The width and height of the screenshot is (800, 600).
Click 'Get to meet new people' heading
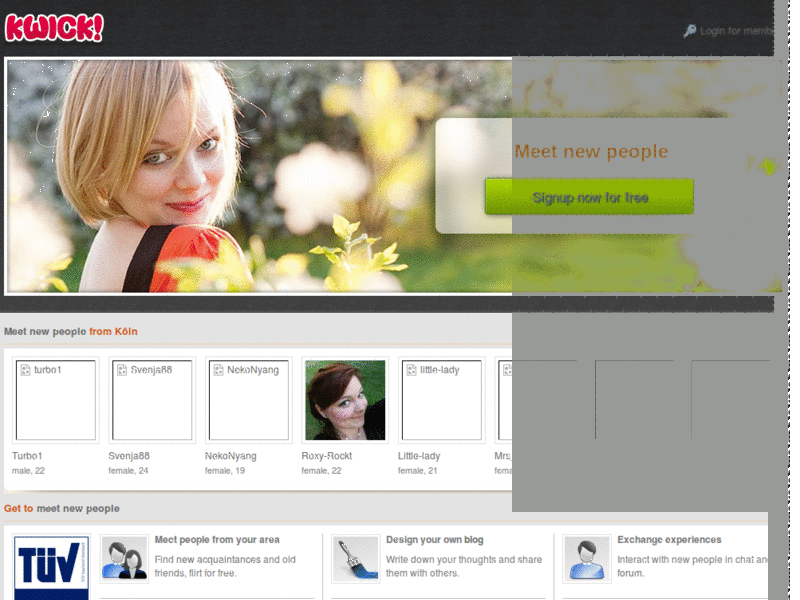[x=62, y=509]
